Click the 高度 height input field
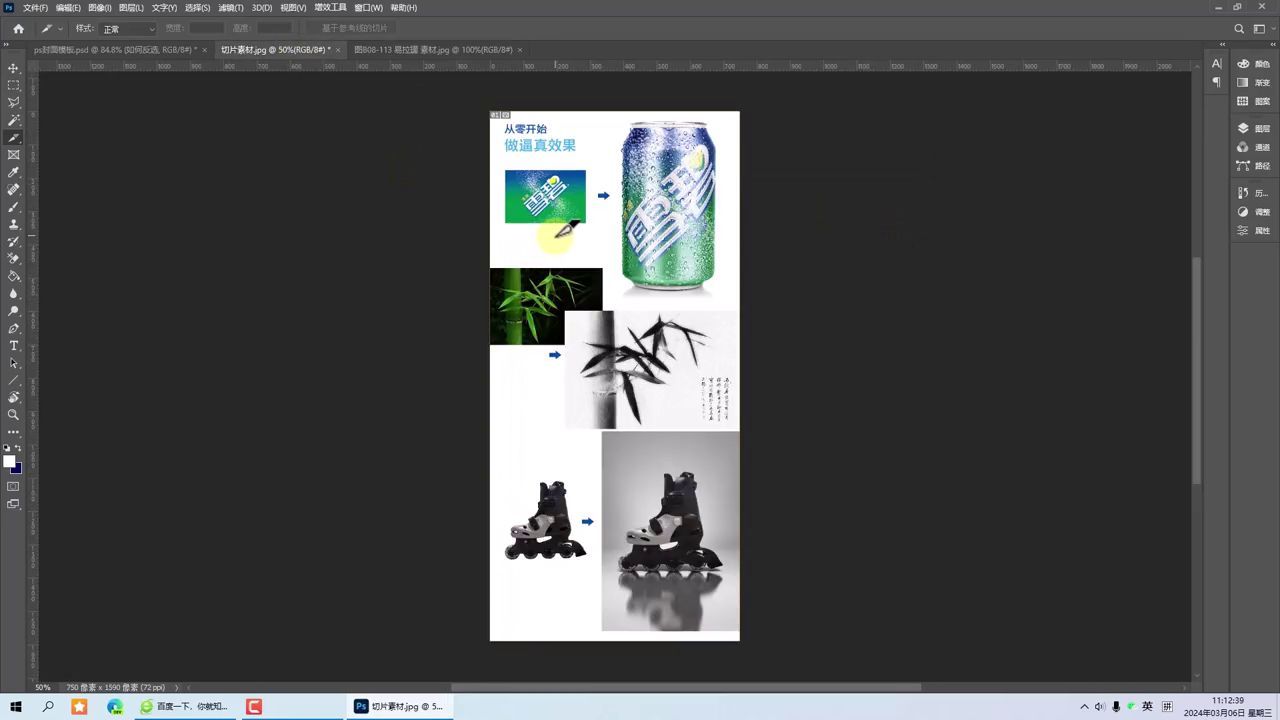This screenshot has height=720, width=1280. [x=275, y=29]
